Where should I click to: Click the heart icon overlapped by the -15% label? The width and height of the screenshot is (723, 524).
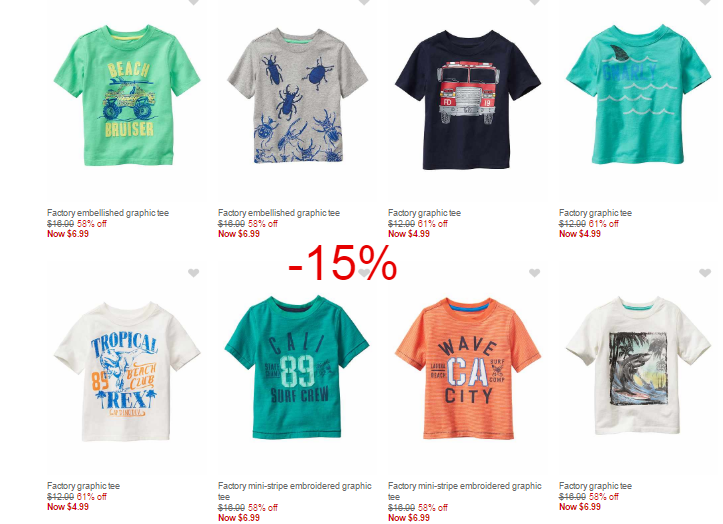pos(364,273)
